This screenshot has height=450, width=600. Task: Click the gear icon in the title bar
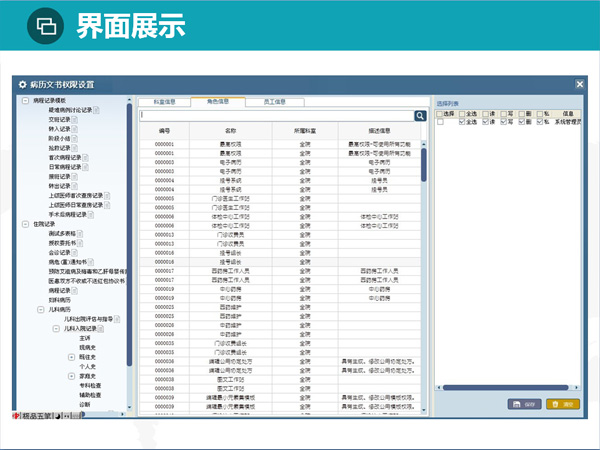click(23, 84)
